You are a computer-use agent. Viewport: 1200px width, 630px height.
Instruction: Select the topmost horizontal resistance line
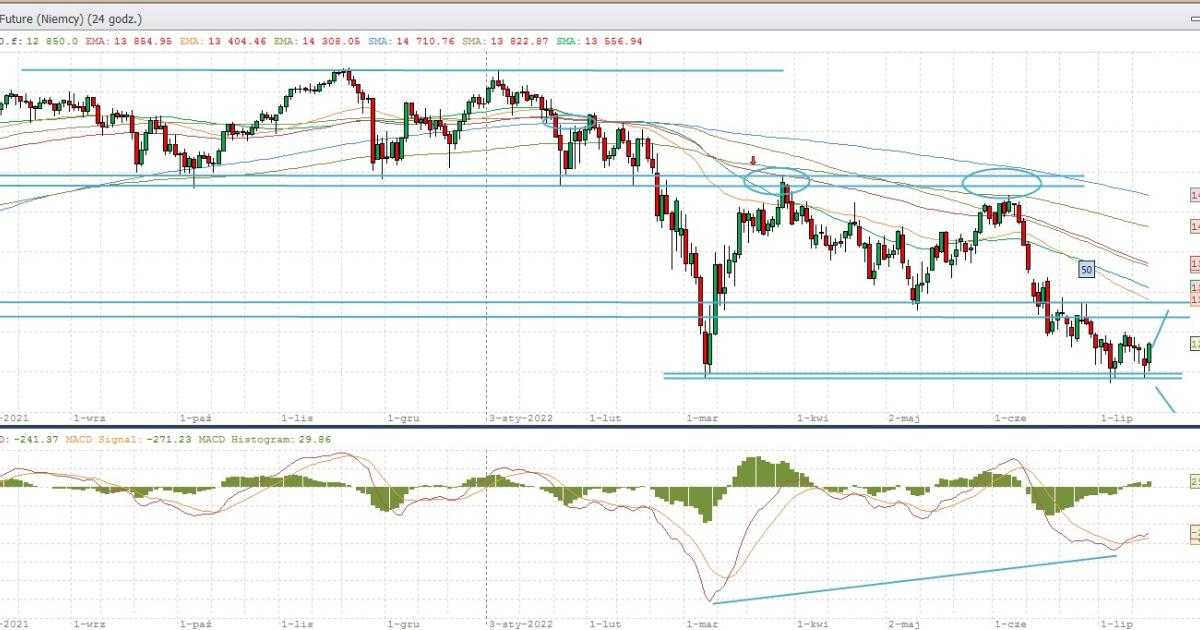(400, 70)
